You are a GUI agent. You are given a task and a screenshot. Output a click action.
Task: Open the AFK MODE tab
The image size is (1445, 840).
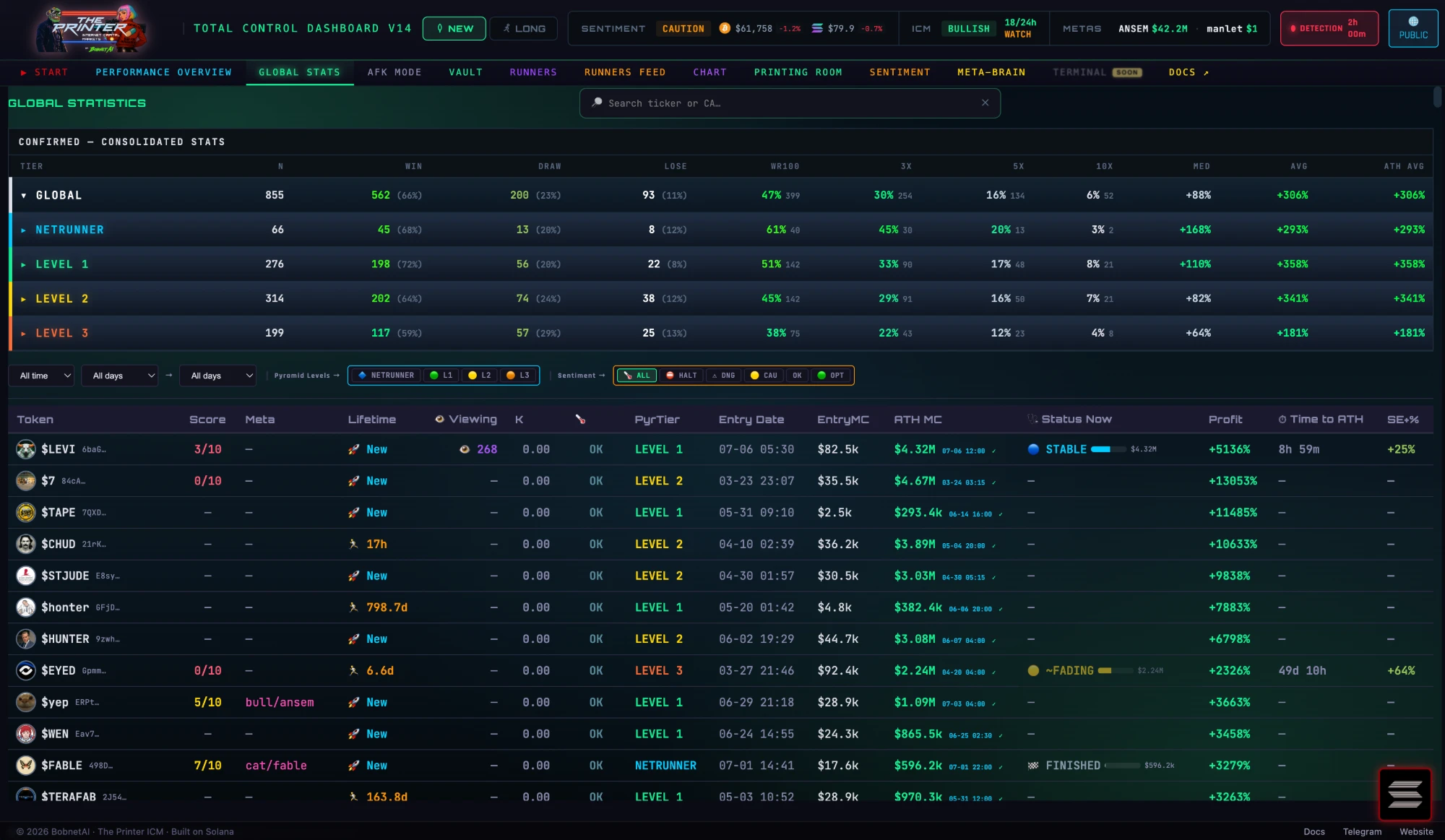pos(394,72)
